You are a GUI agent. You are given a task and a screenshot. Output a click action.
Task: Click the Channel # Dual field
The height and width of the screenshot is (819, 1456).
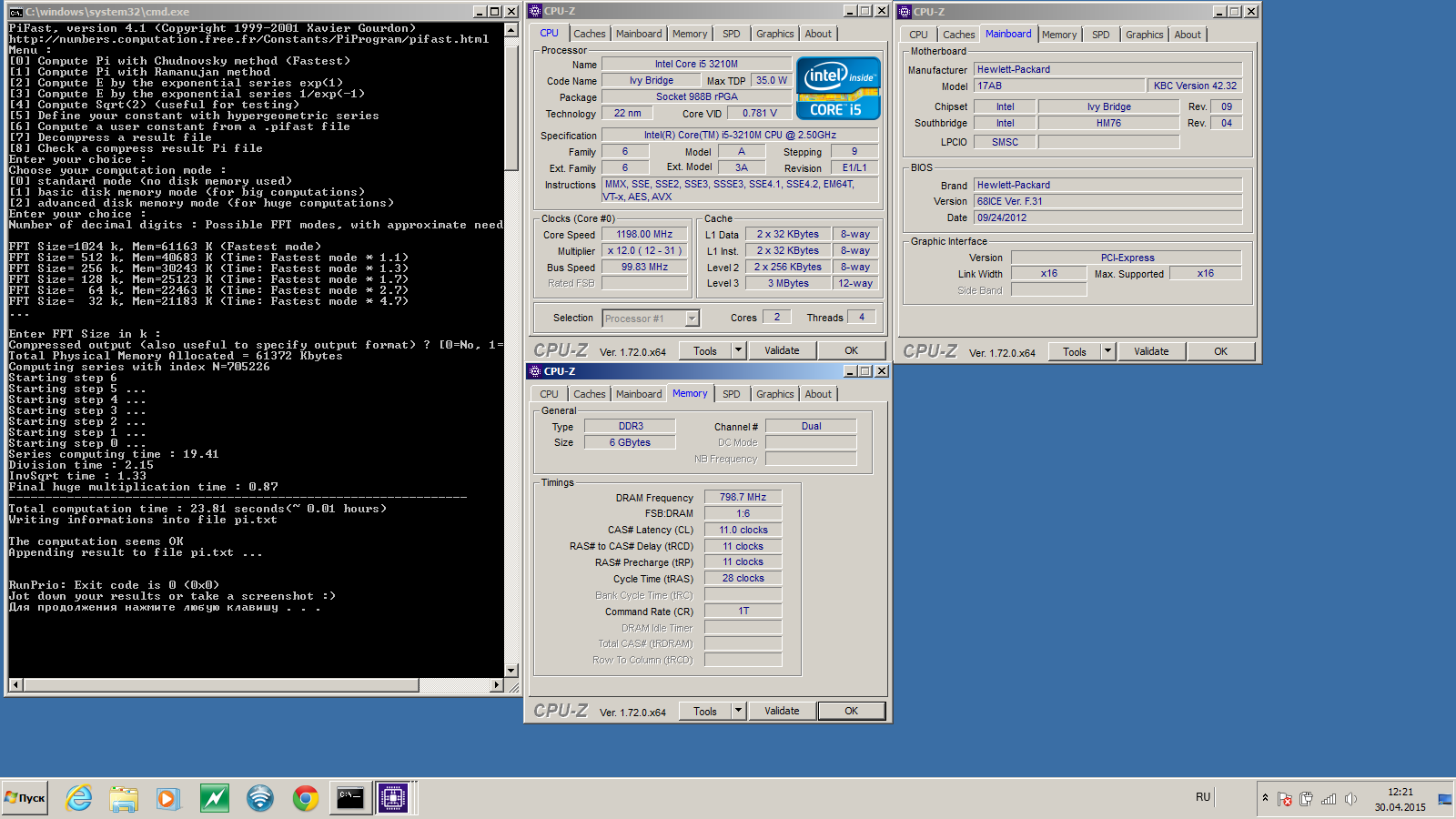(x=811, y=426)
